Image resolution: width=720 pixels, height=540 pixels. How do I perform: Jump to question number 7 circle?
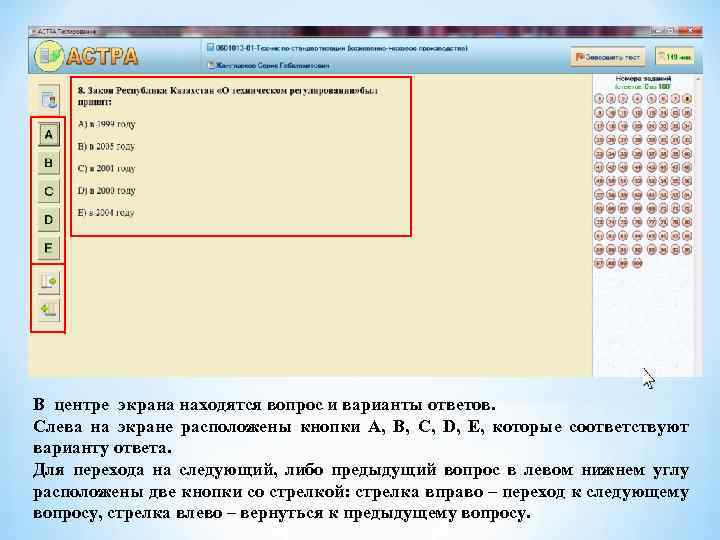tap(675, 99)
